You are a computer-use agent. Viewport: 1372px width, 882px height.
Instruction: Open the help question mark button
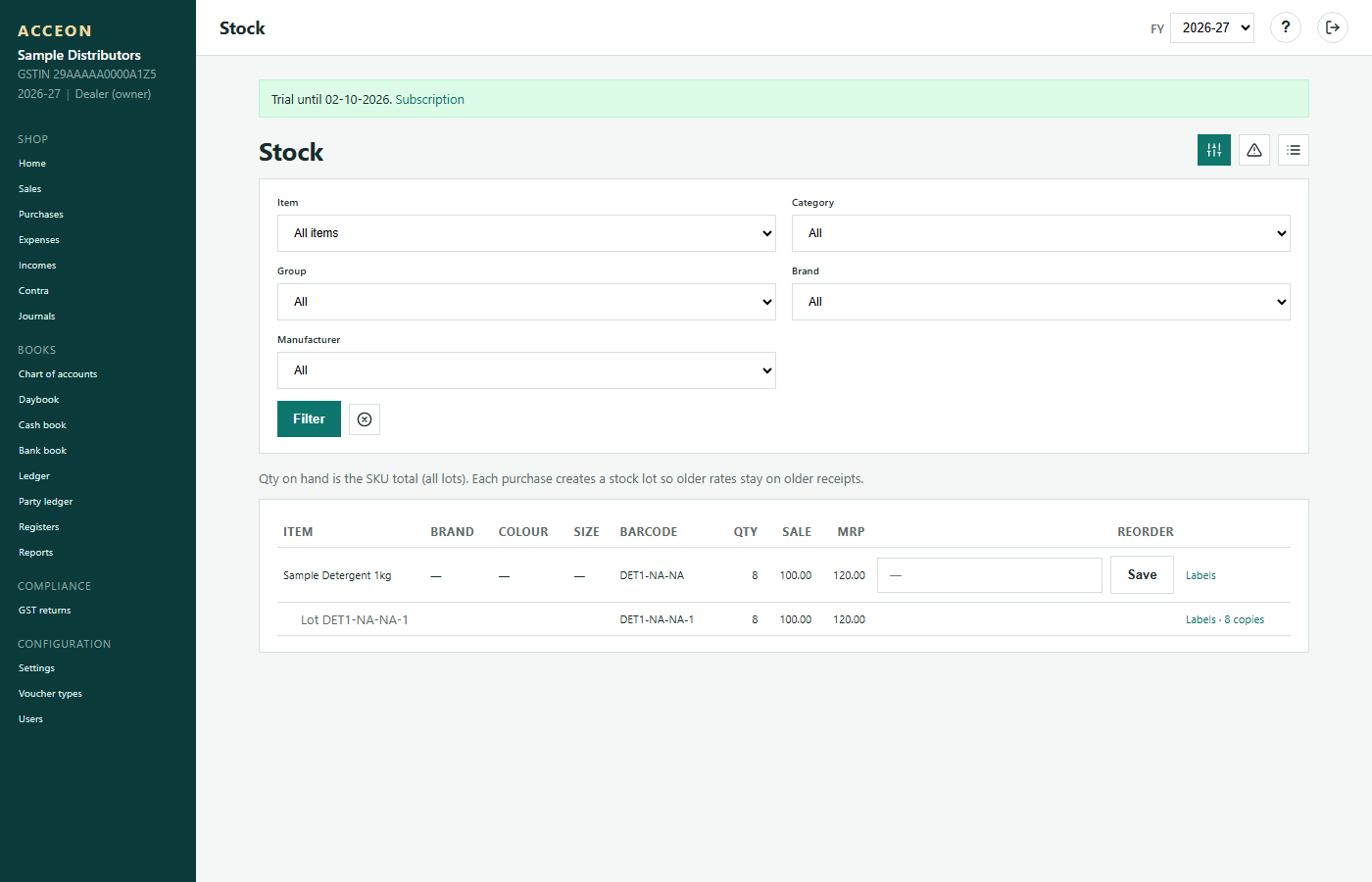click(x=1286, y=27)
